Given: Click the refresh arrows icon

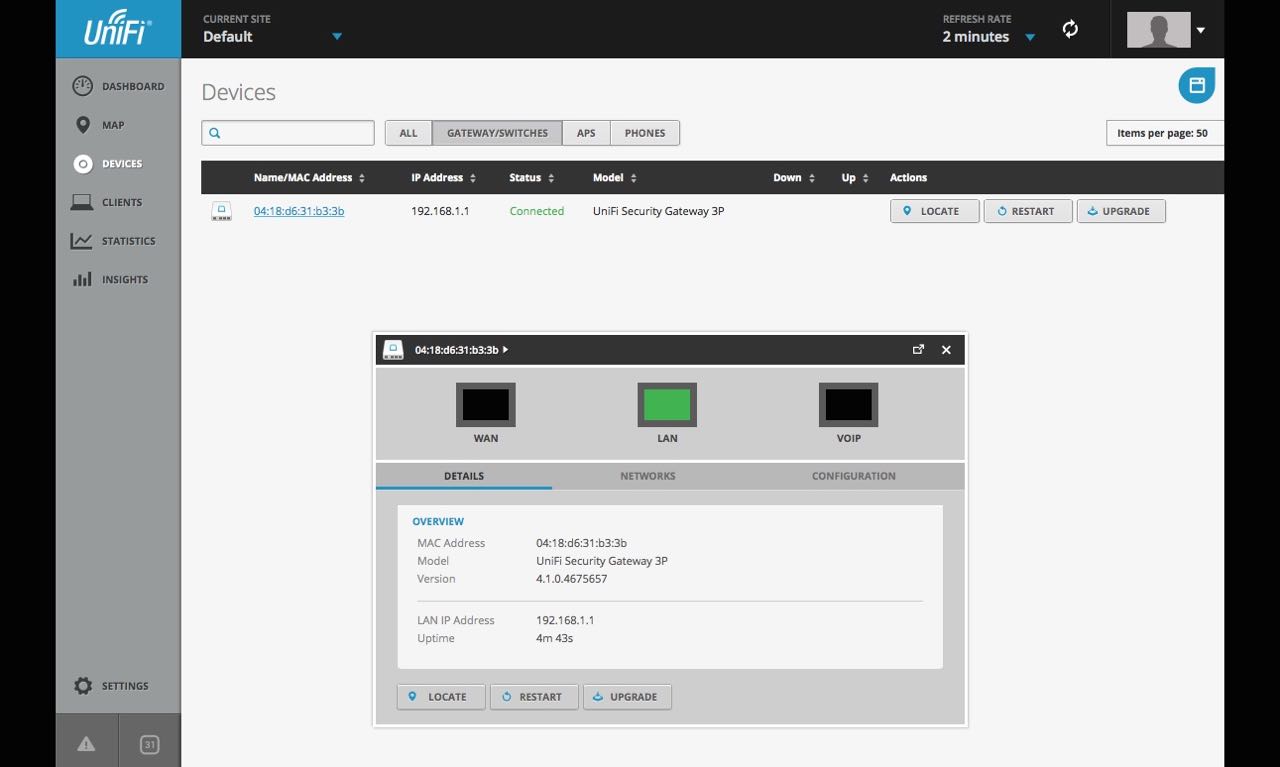Looking at the screenshot, I should [x=1070, y=29].
